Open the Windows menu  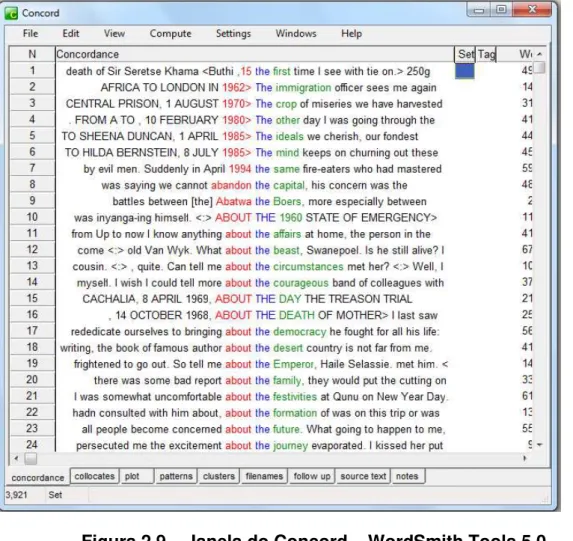click(x=296, y=34)
